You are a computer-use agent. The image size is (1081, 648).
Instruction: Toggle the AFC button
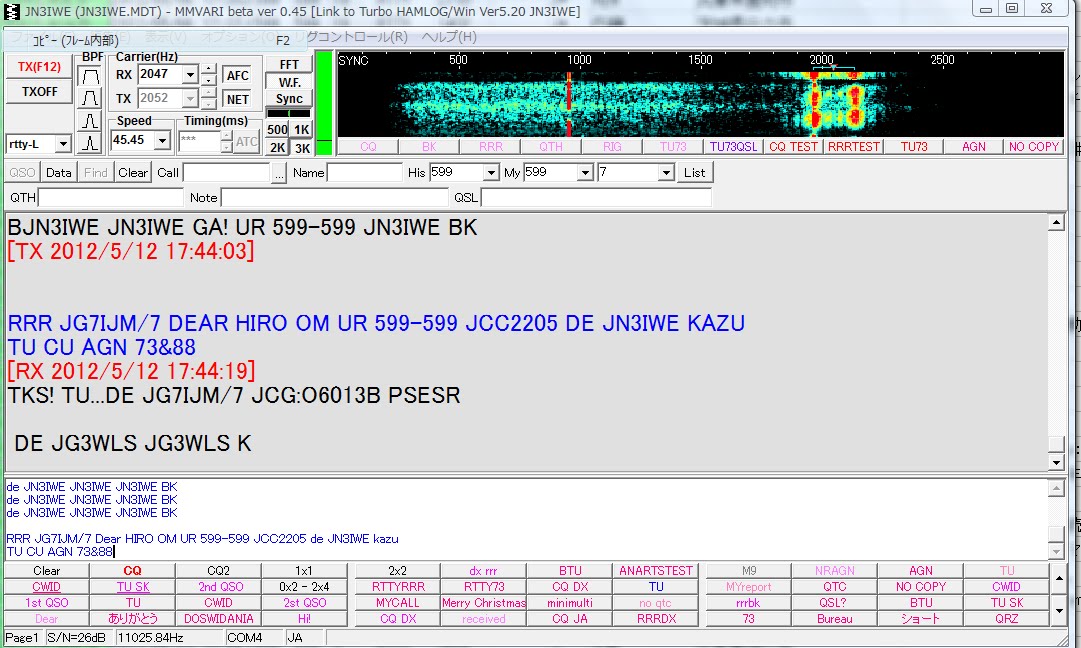click(x=237, y=76)
